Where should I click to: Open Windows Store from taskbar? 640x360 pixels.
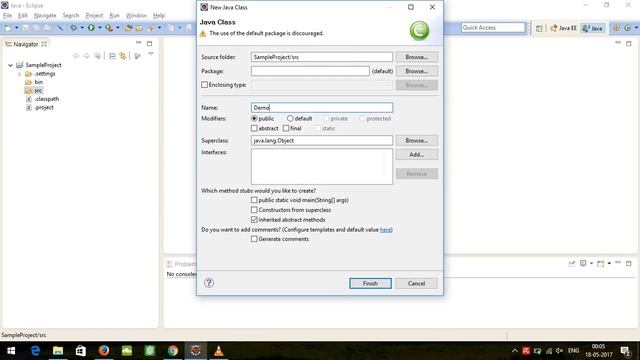(81, 351)
